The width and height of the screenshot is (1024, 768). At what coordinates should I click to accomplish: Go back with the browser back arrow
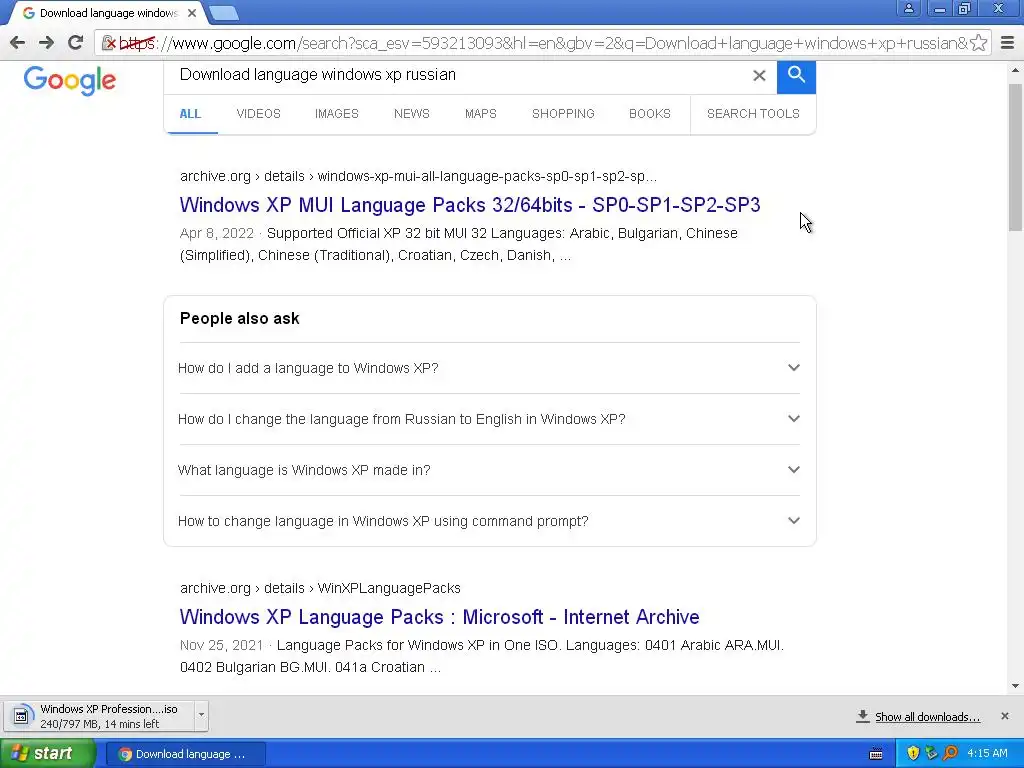18,43
